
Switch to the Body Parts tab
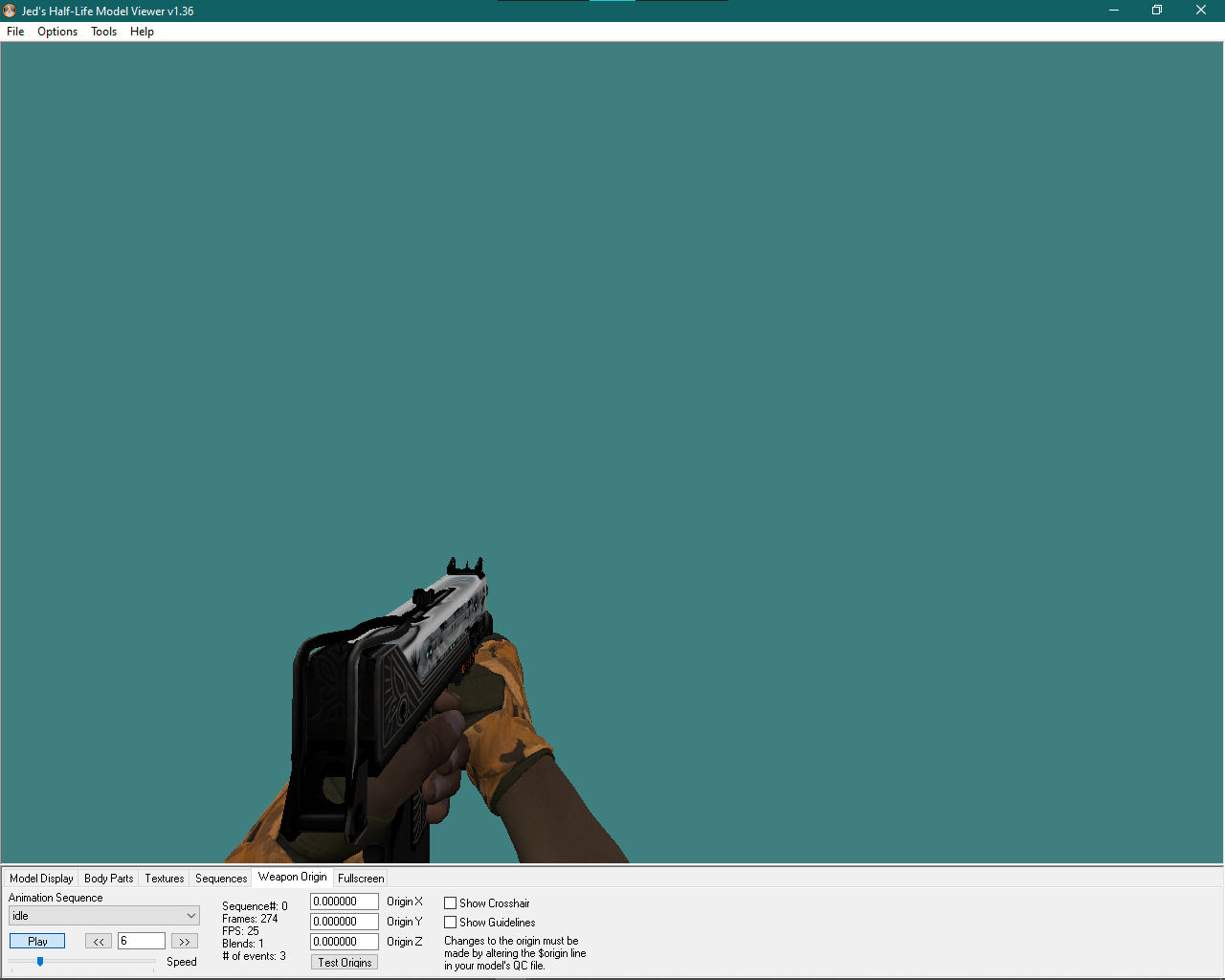108,879
